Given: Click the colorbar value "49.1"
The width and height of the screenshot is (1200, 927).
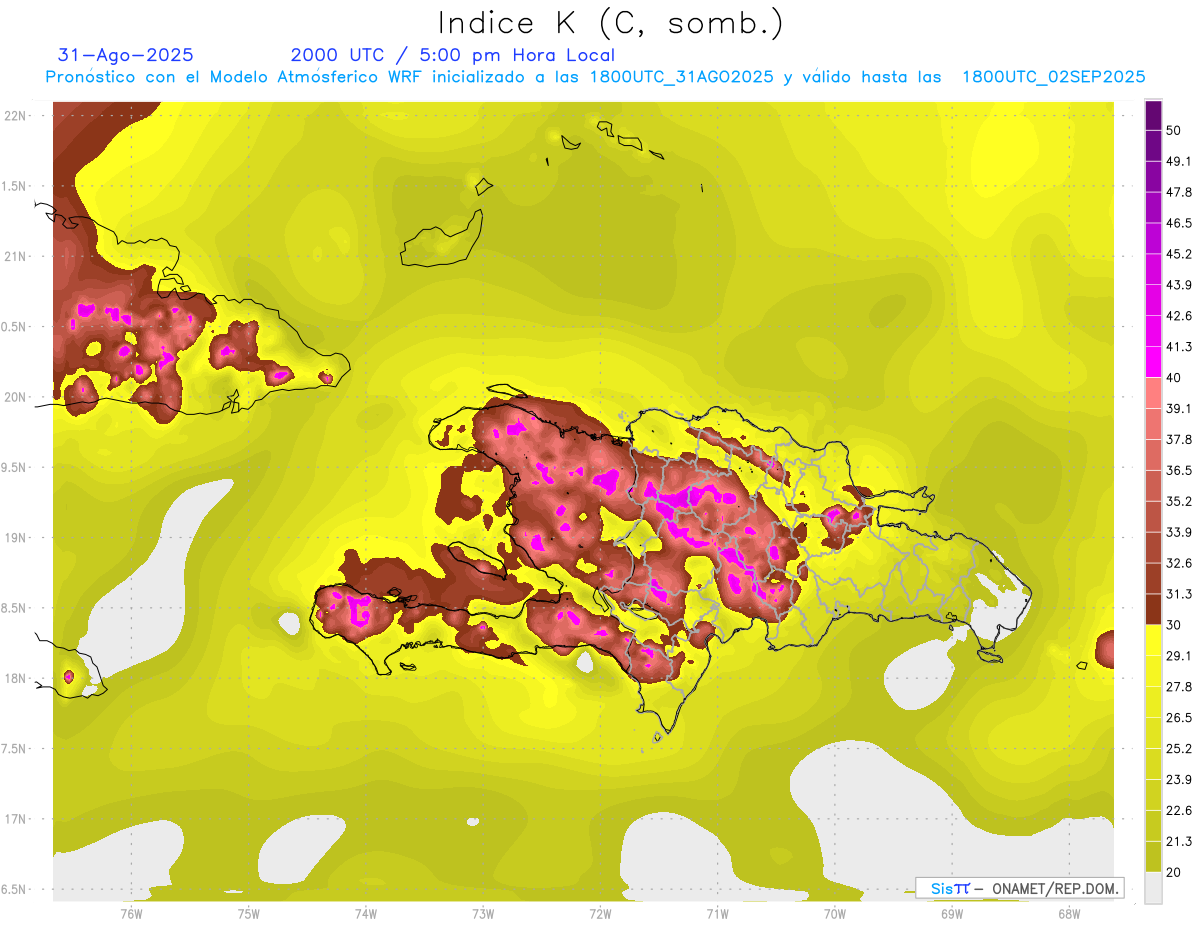Looking at the screenshot, I should (1179, 161).
